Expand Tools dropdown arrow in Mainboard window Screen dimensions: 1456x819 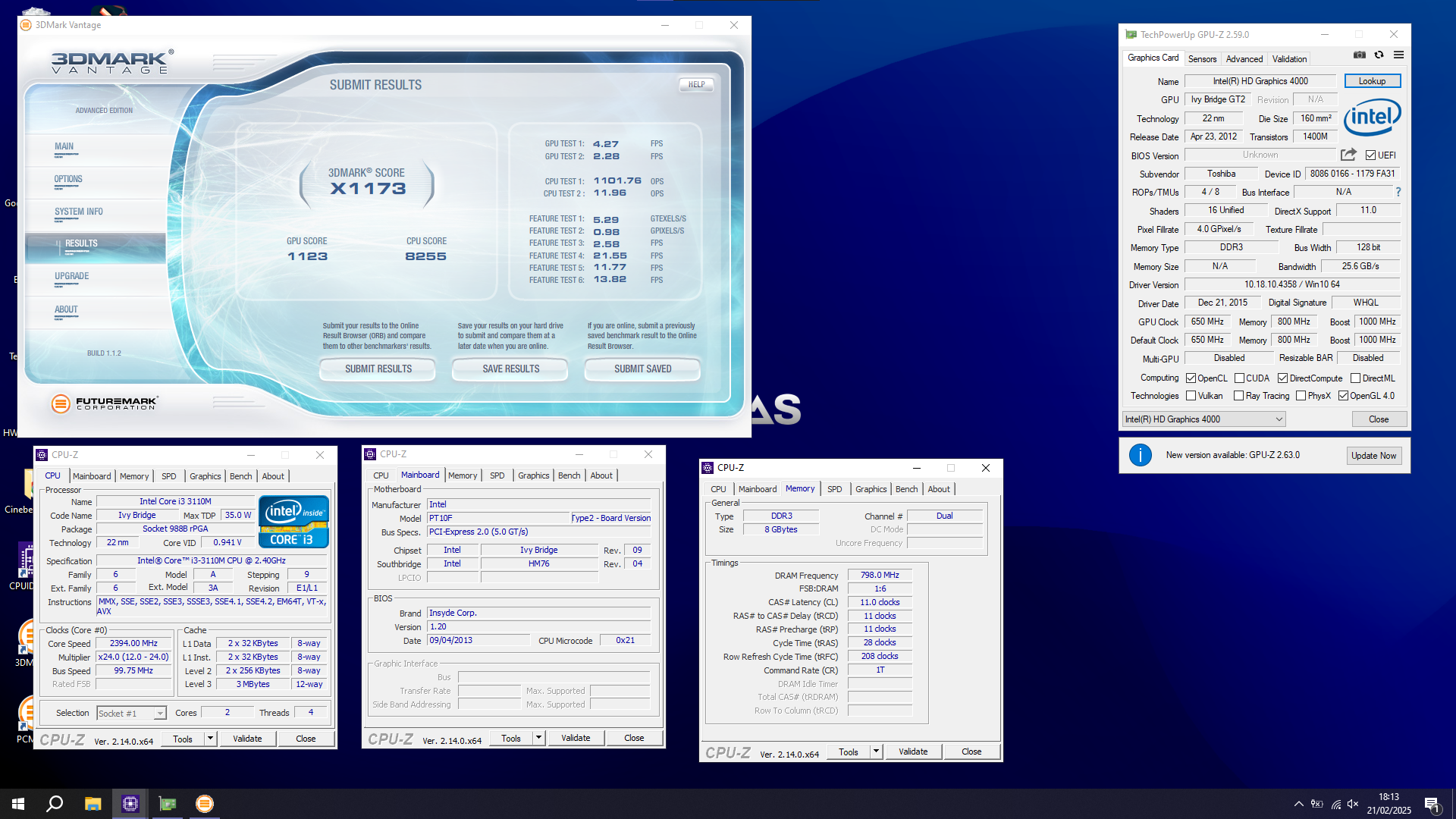coord(538,738)
